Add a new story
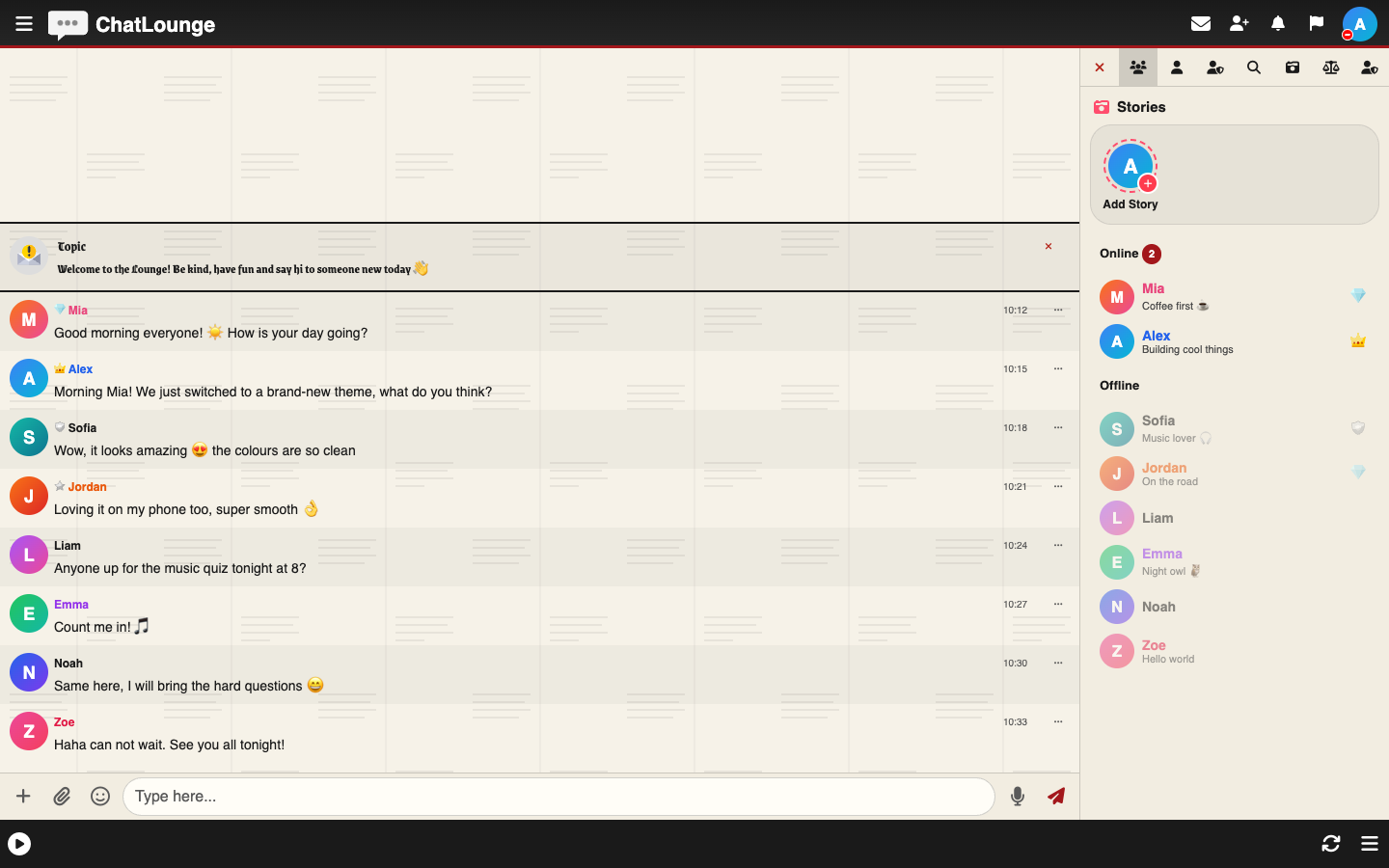This screenshot has width=1389, height=868. pyautogui.click(x=1130, y=175)
